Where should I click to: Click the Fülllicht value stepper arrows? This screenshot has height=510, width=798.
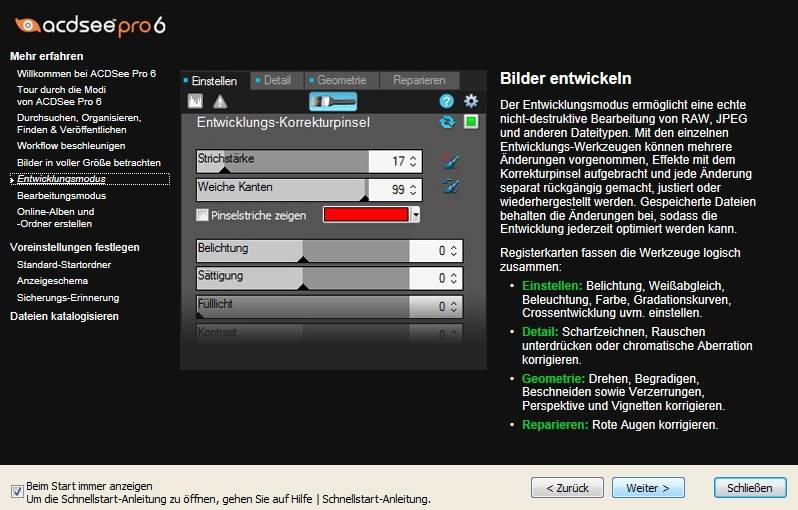tap(453, 307)
